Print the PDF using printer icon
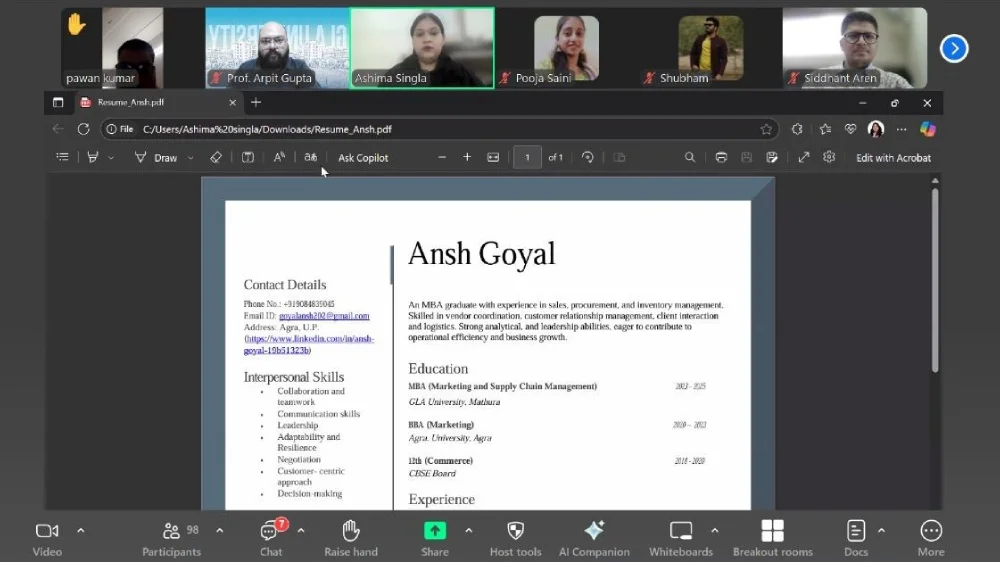This screenshot has height=562, width=1000. point(721,157)
